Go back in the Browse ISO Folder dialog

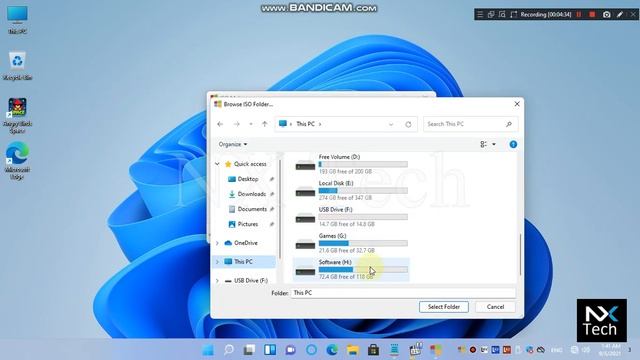(220, 124)
